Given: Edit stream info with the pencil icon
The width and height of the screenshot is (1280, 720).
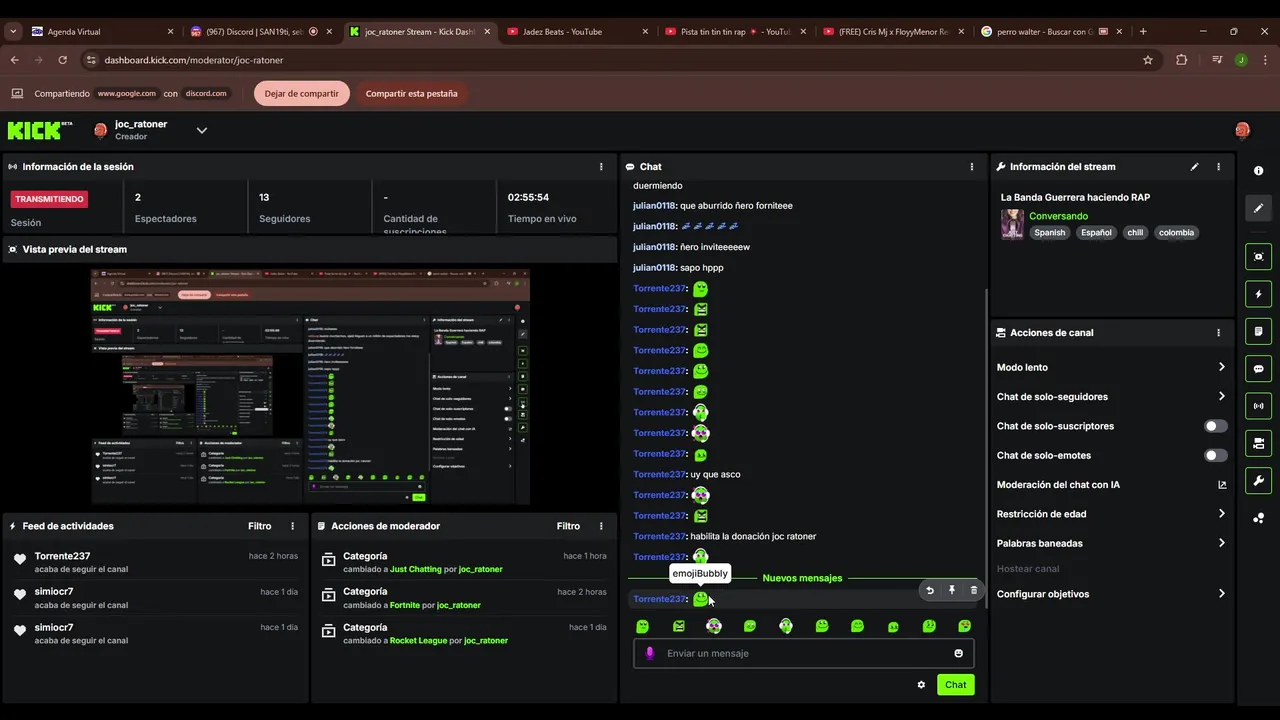Looking at the screenshot, I should tap(1194, 167).
